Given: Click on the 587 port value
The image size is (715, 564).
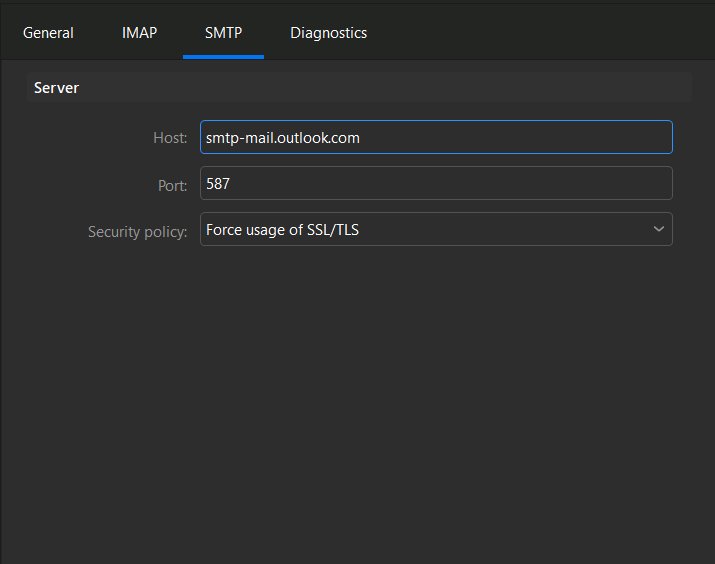Looking at the screenshot, I should (x=218, y=184).
